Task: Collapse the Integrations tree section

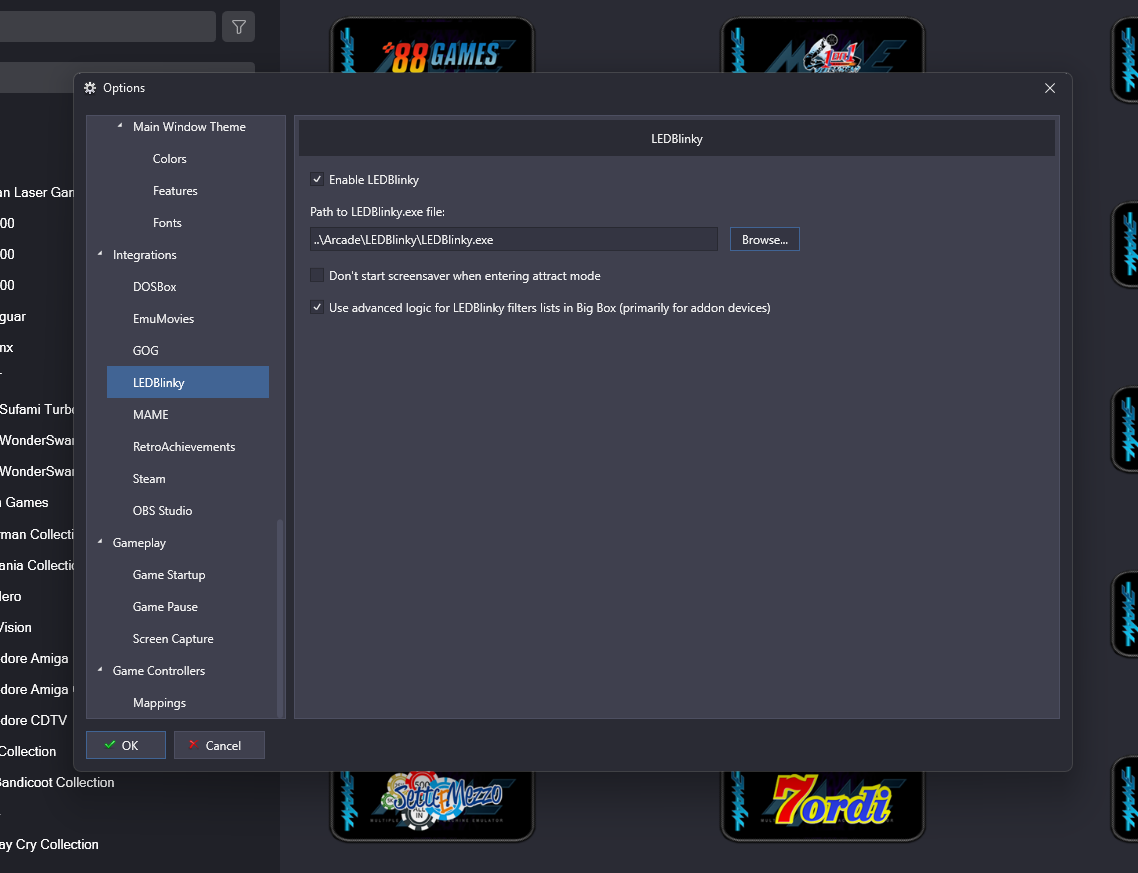Action: (x=100, y=254)
